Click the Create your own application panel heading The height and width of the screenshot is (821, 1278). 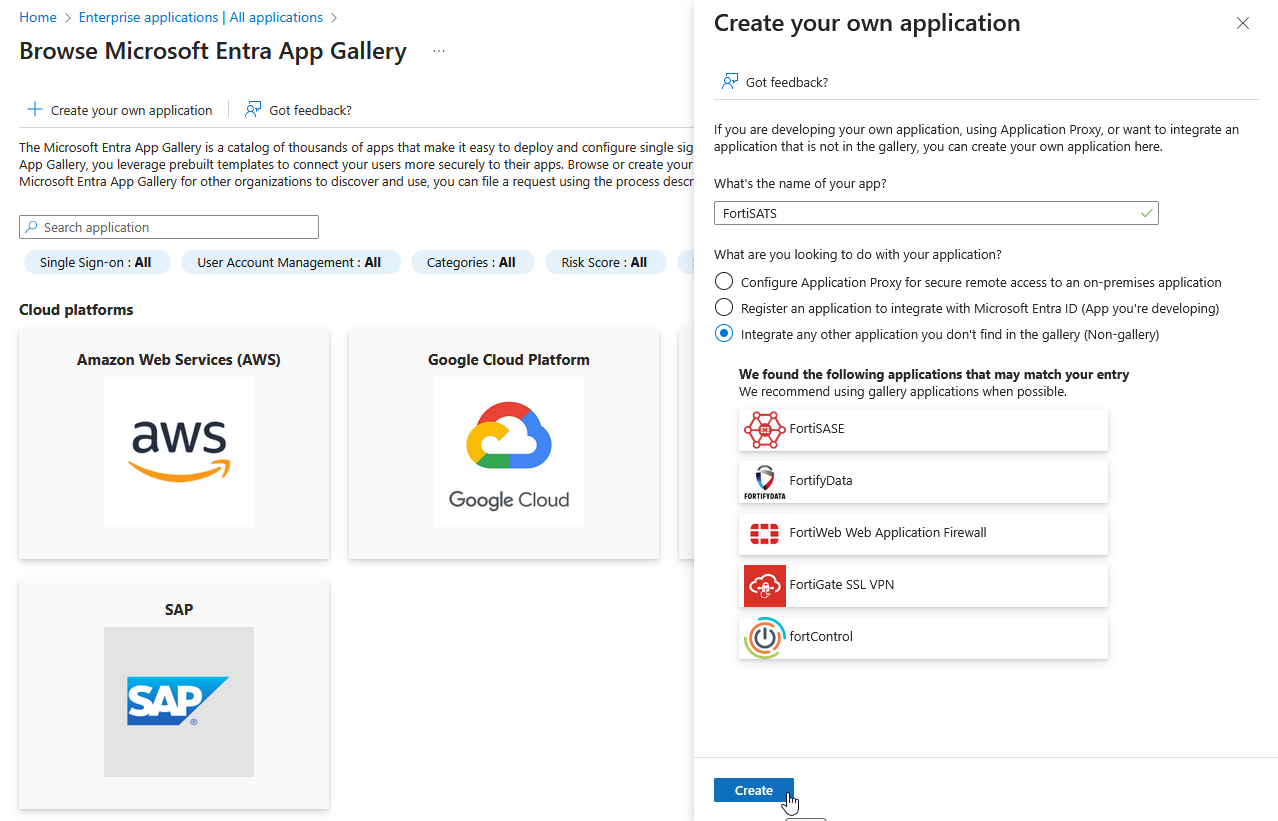[x=867, y=23]
